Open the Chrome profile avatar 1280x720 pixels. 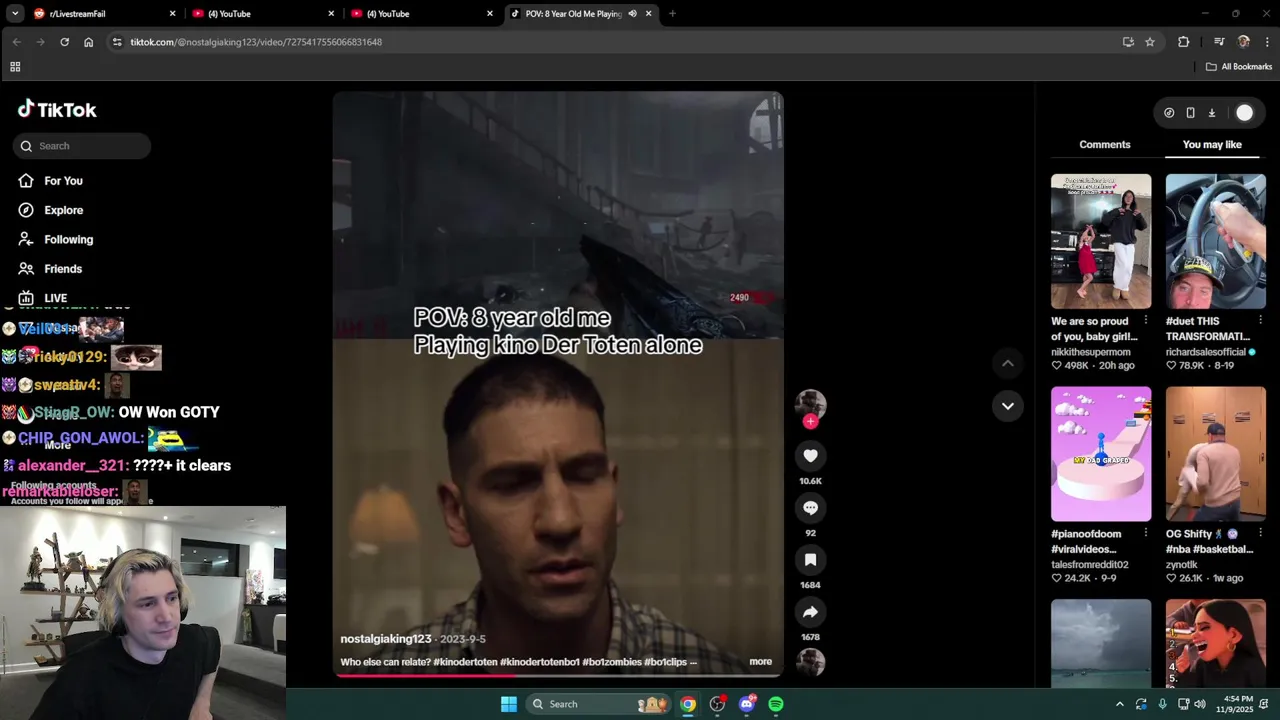coord(1244,42)
